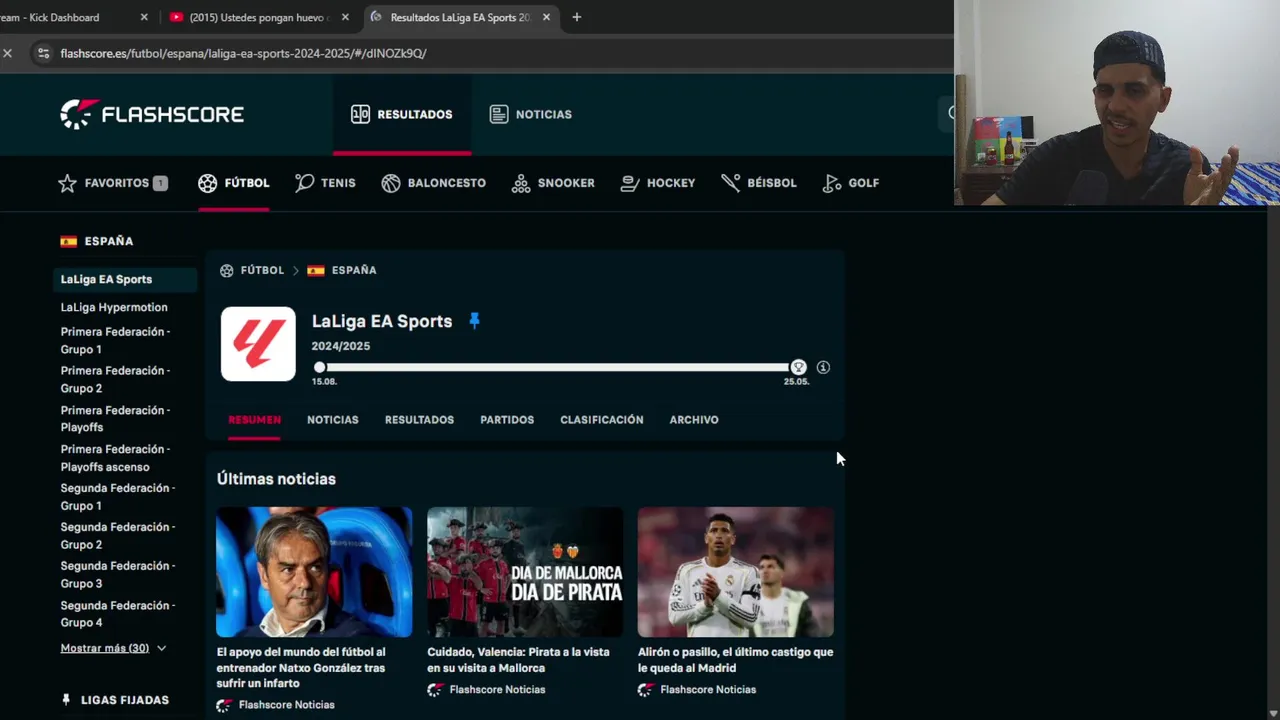The height and width of the screenshot is (720, 1280).
Task: Click the site information icon in address bar
Action: coord(43,53)
